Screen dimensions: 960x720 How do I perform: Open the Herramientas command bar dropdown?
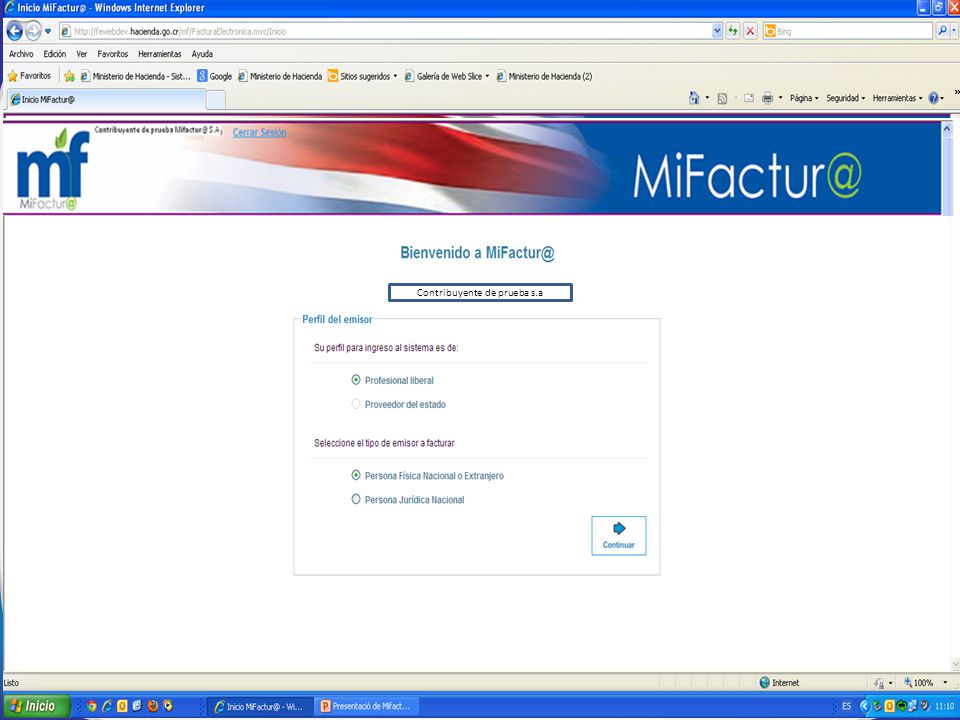pyautogui.click(x=897, y=98)
